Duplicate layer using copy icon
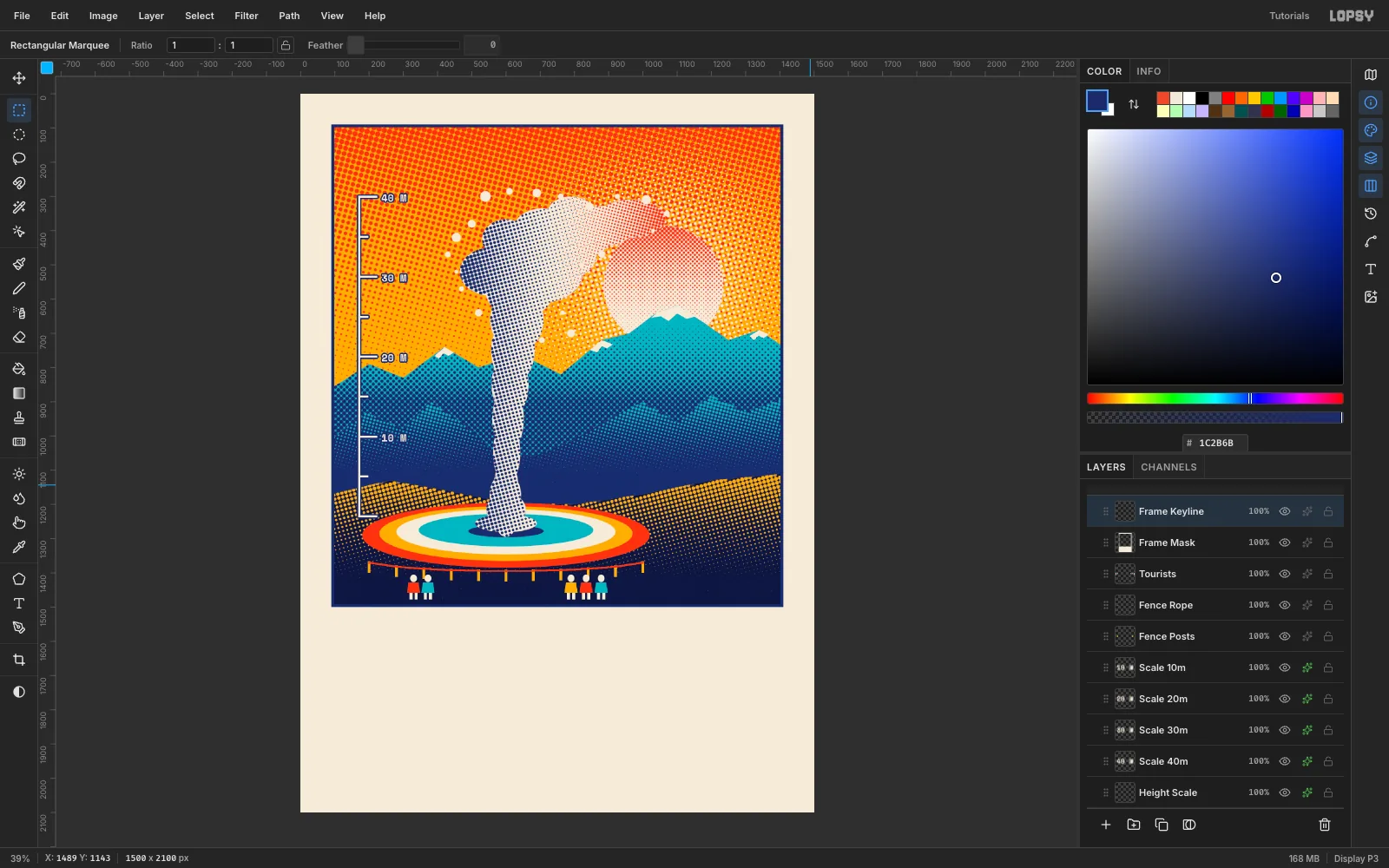 (1162, 825)
